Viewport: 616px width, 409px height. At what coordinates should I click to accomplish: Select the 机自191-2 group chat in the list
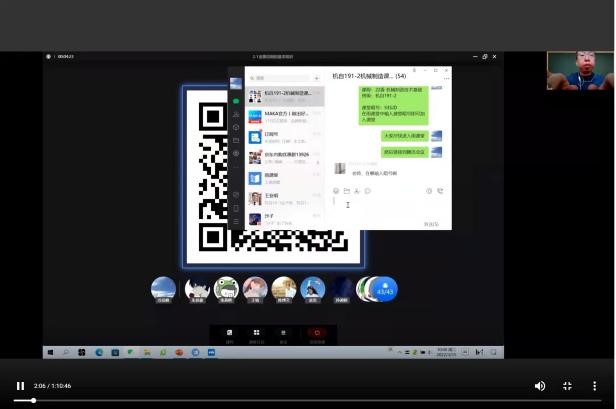[285, 96]
